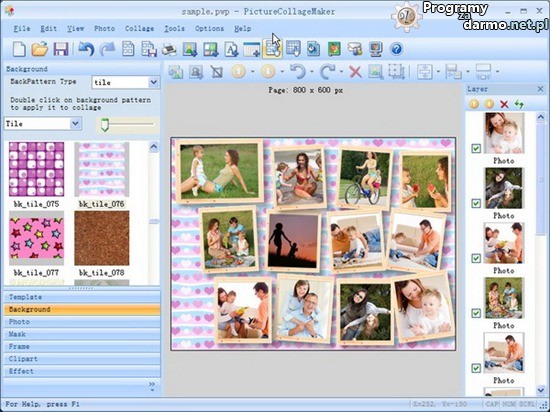
Task: Select the bk_tile_075 purple squares pattern
Action: click(x=36, y=169)
